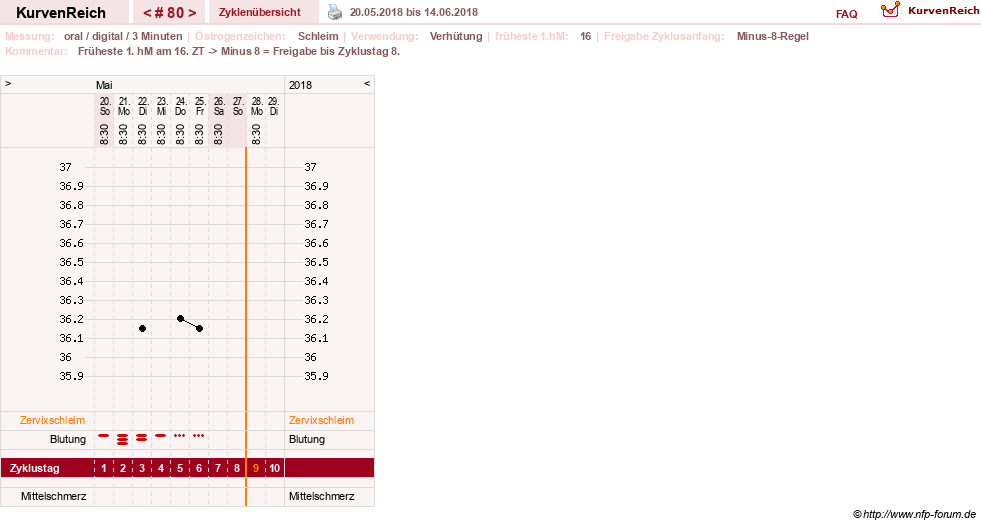
Task: Open the Zyklenübersicht tab
Action: (x=260, y=12)
